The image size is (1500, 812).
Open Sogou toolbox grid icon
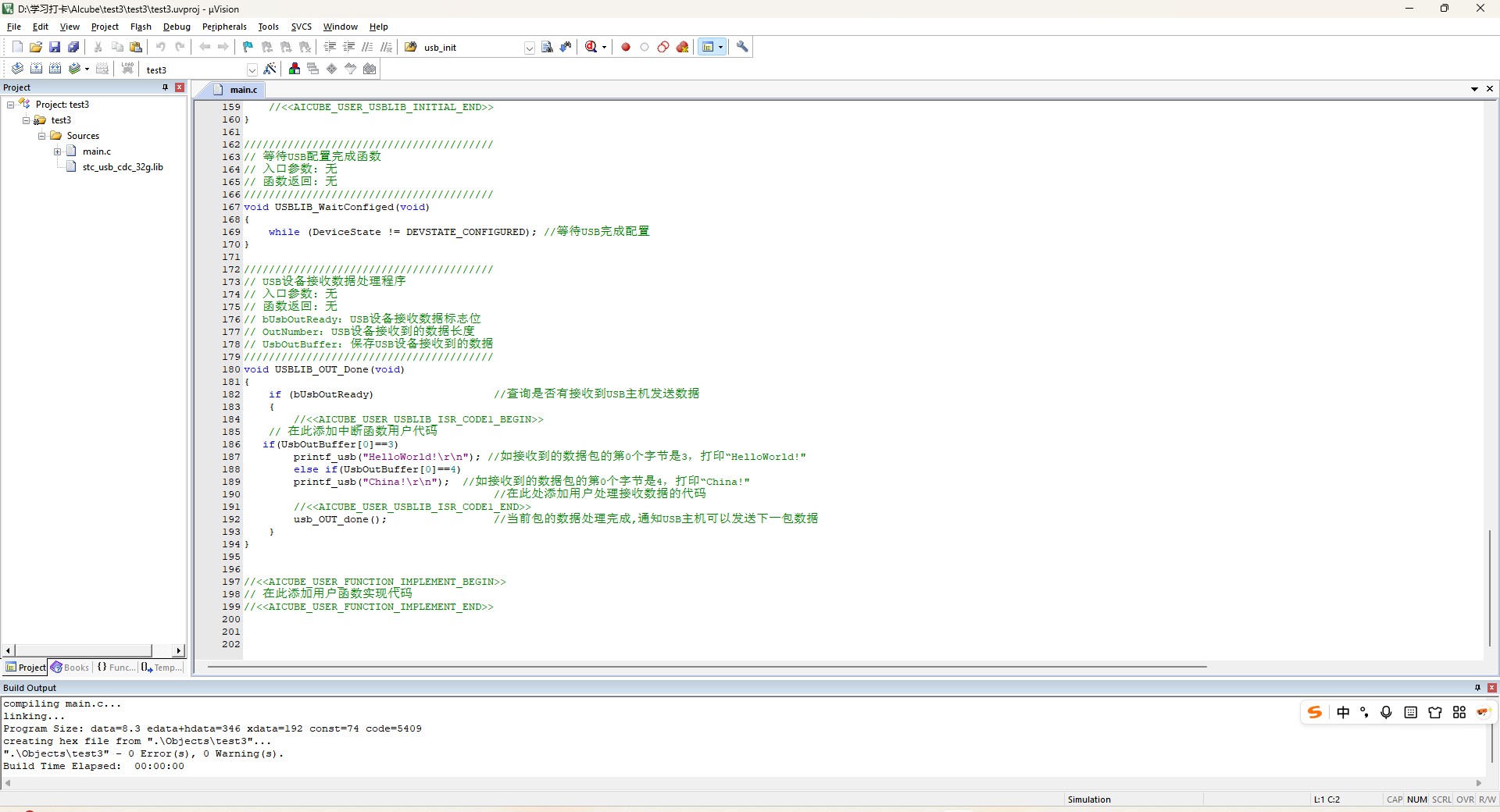[1459, 712]
